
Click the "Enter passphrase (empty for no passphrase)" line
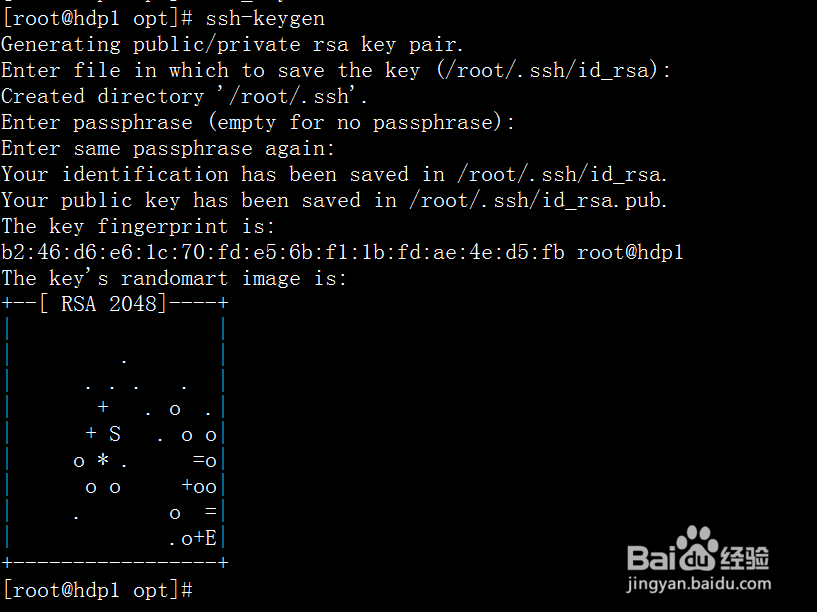pyautogui.click(x=258, y=123)
